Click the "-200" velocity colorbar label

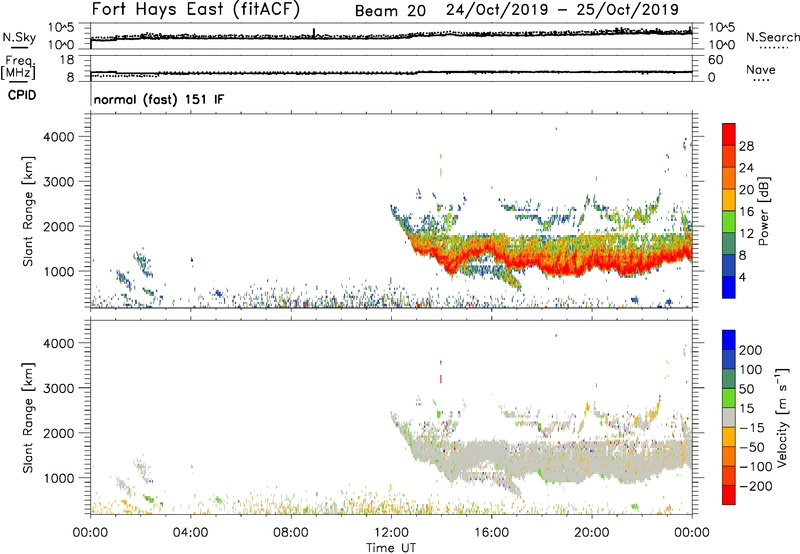click(756, 486)
